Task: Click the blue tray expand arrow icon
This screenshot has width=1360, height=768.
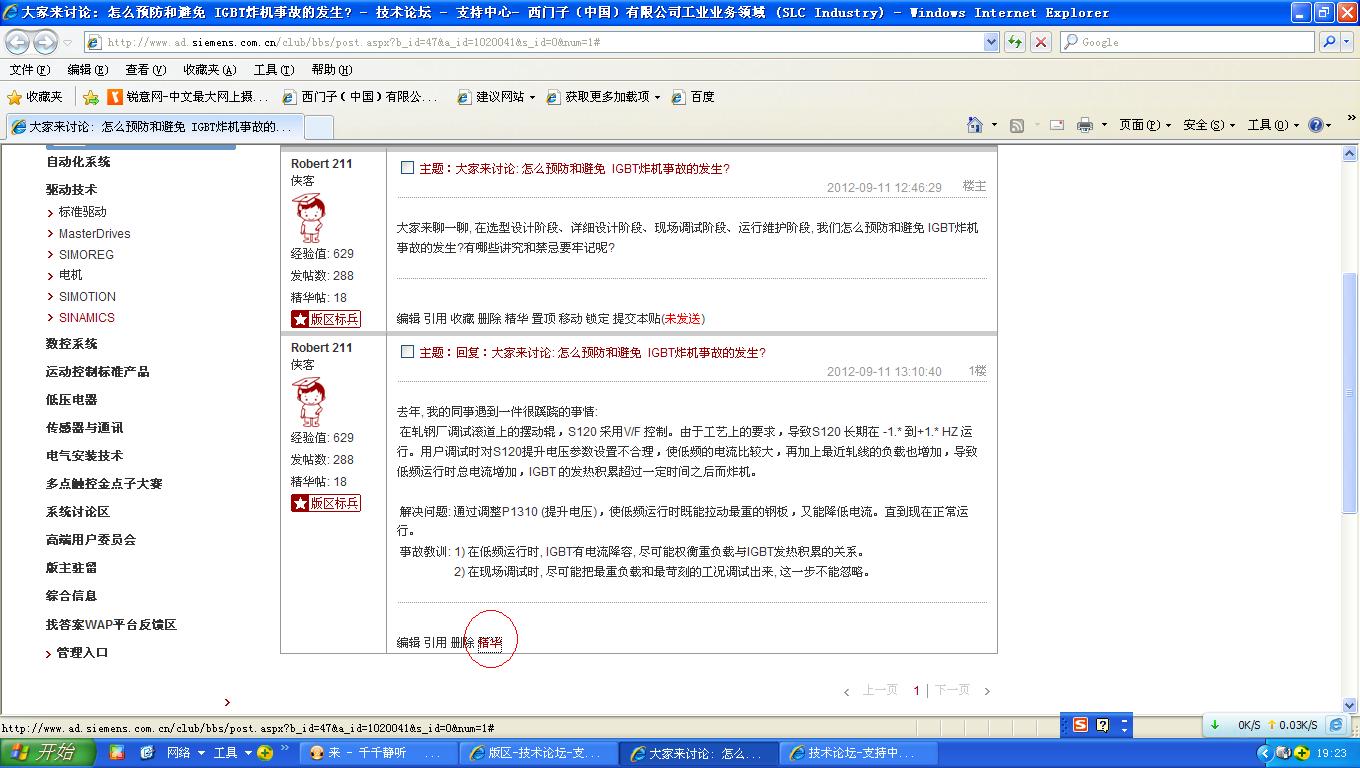Action: (1264, 753)
